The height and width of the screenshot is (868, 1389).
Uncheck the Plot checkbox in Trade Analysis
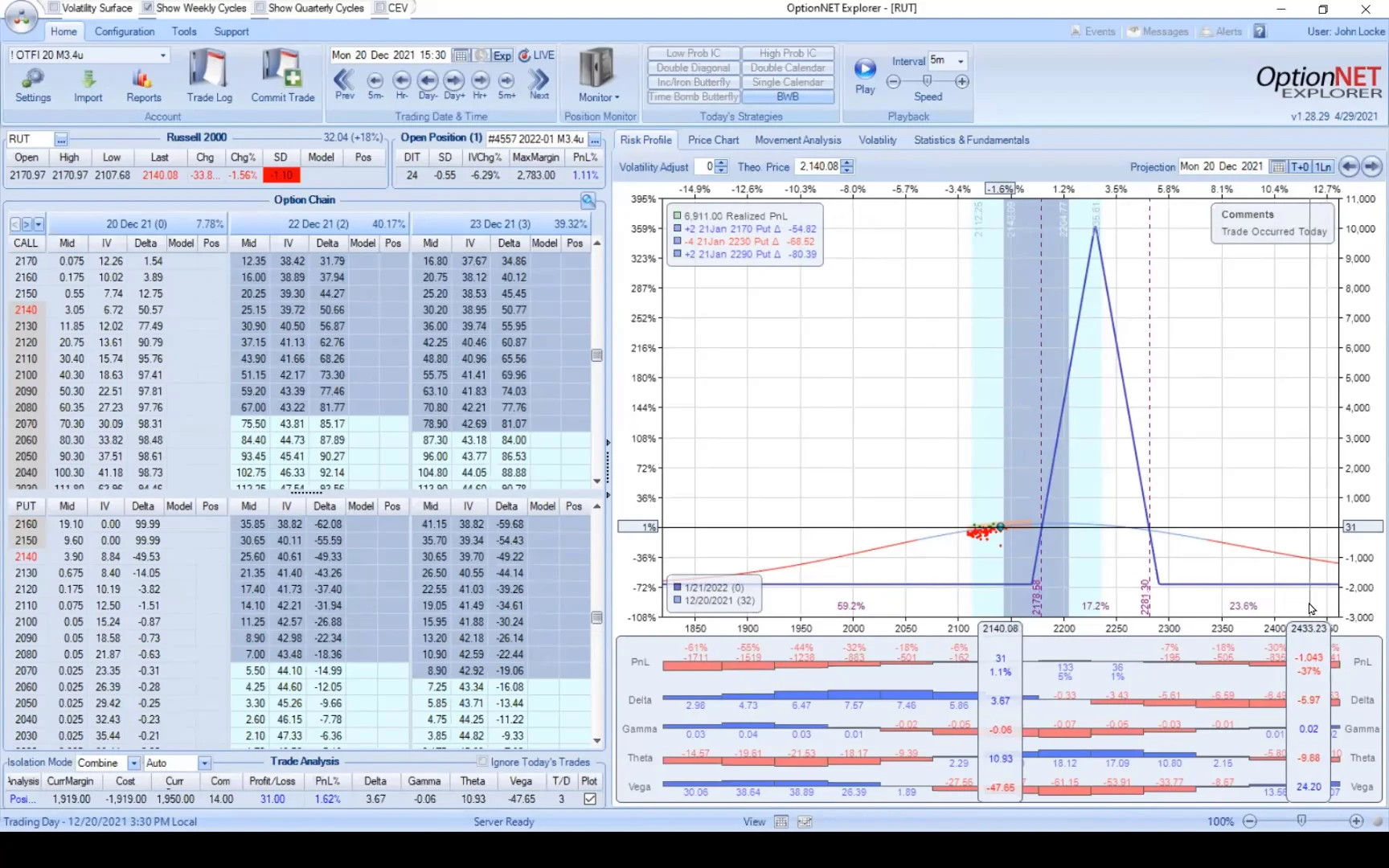point(590,800)
